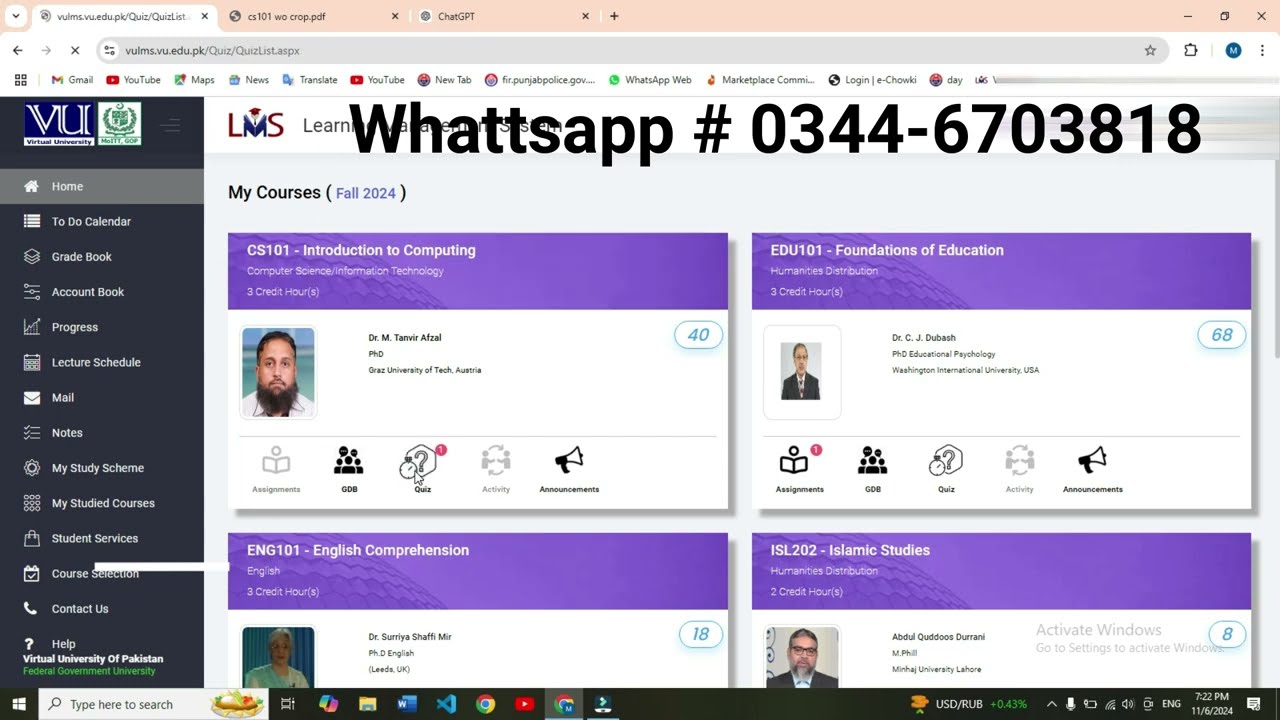Viewport: 1280px width, 720px height.
Task: Switch to the cs101 wo crop.pdf tab
Action: (x=312, y=16)
